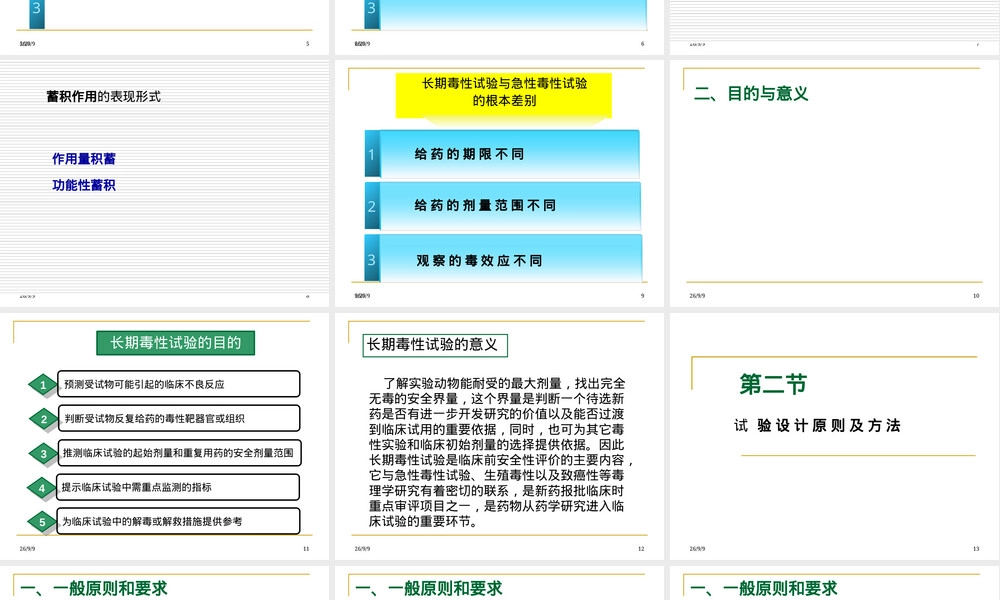Click bar 3 观察的毒效应不同

coord(503,258)
